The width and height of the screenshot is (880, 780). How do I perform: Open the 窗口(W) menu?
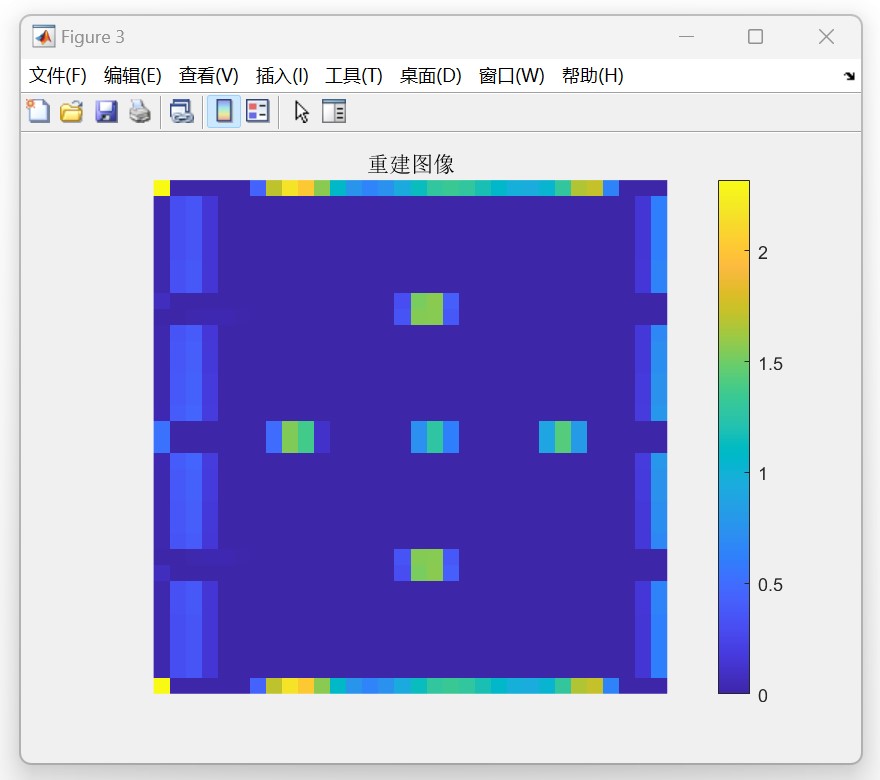click(511, 76)
